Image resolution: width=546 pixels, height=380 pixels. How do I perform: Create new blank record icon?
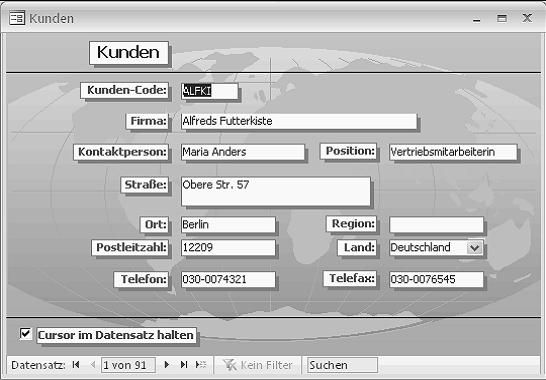click(x=201, y=365)
